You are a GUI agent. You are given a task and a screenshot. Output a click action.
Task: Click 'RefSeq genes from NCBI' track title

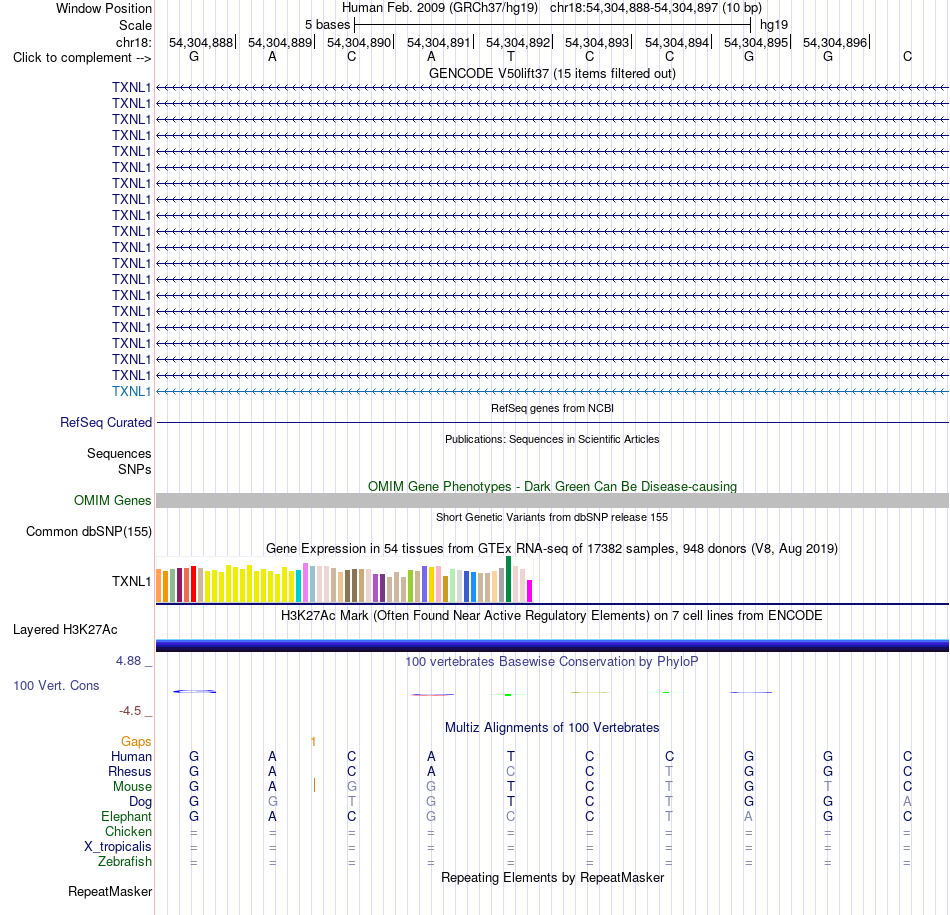(x=552, y=408)
